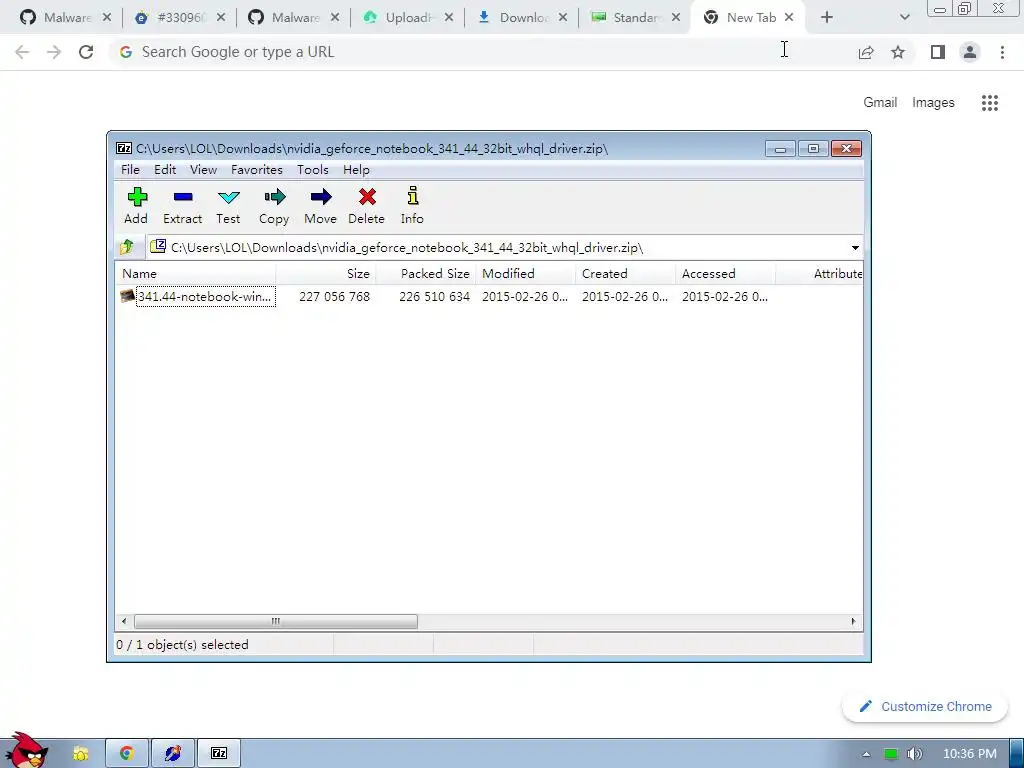
Task: Sort by the Created column
Action: click(x=626, y=274)
